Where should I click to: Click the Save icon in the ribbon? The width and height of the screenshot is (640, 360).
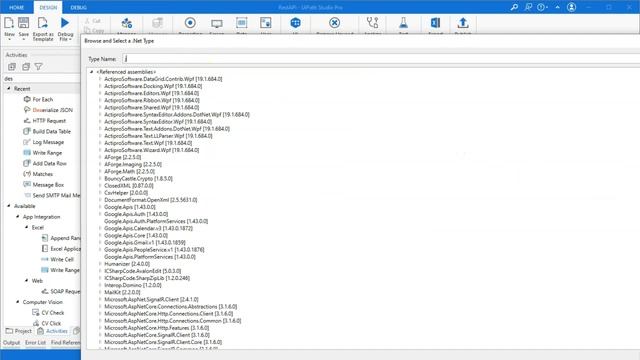click(24, 23)
